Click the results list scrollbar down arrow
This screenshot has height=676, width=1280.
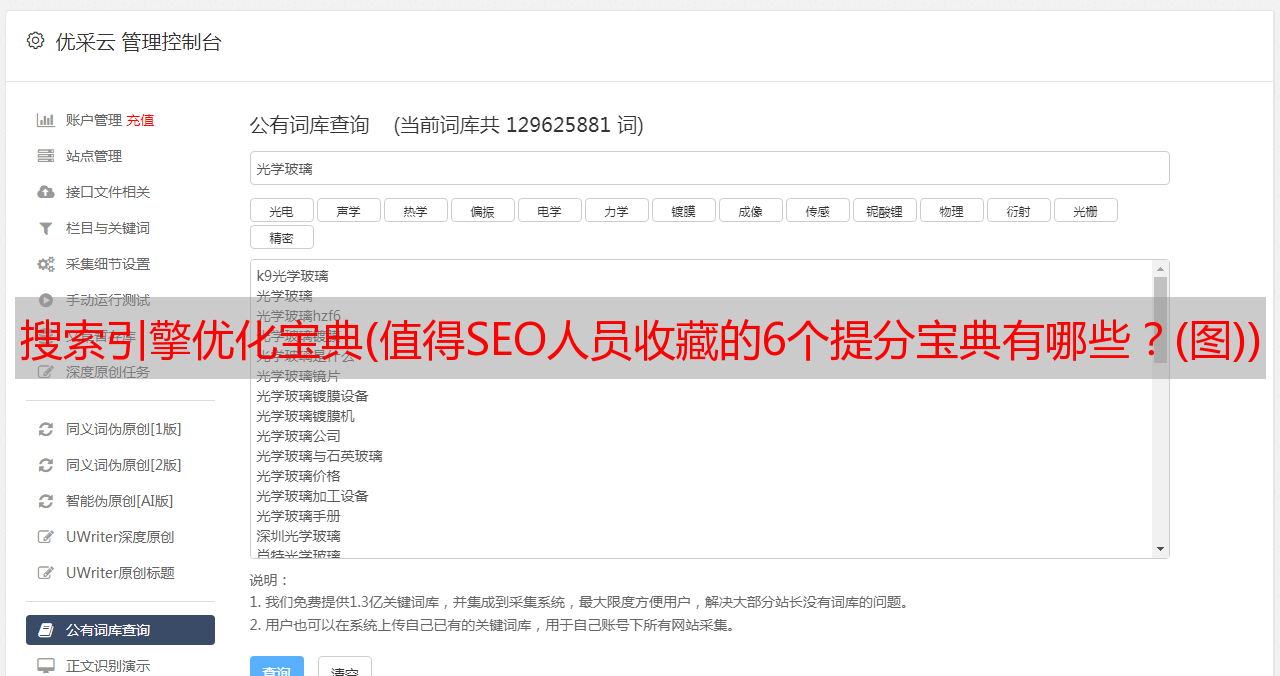pyautogui.click(x=1160, y=549)
